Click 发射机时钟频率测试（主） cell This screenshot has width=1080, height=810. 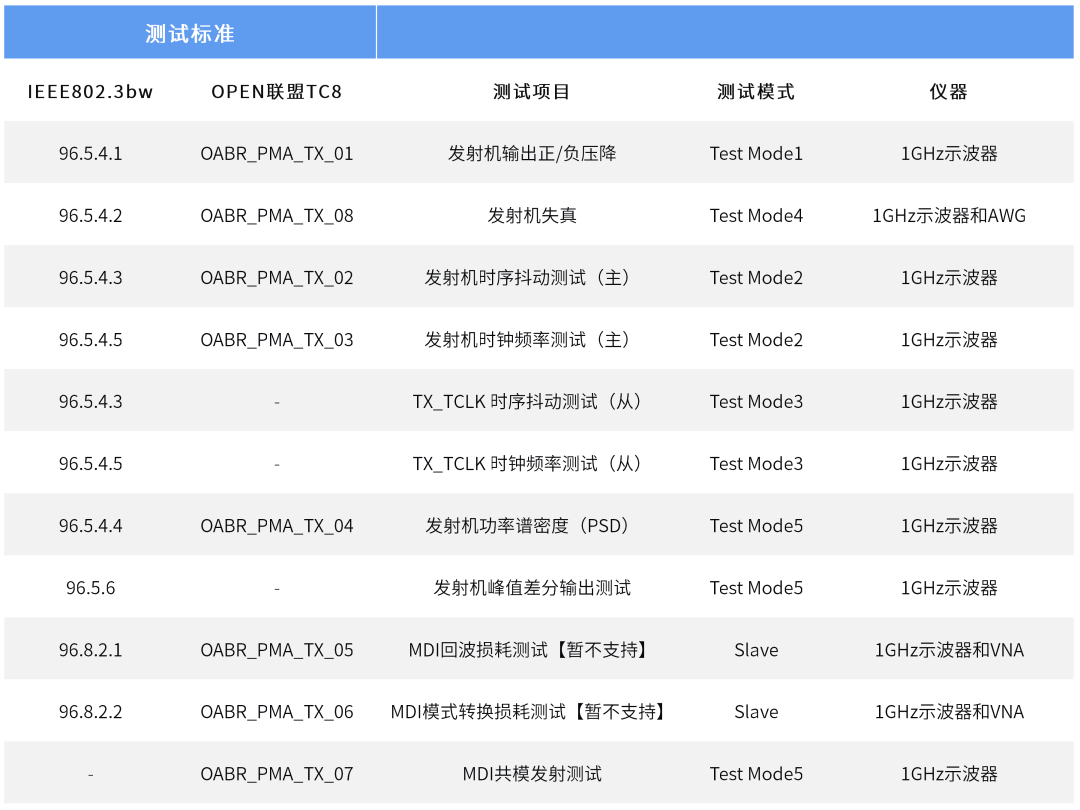tap(528, 340)
